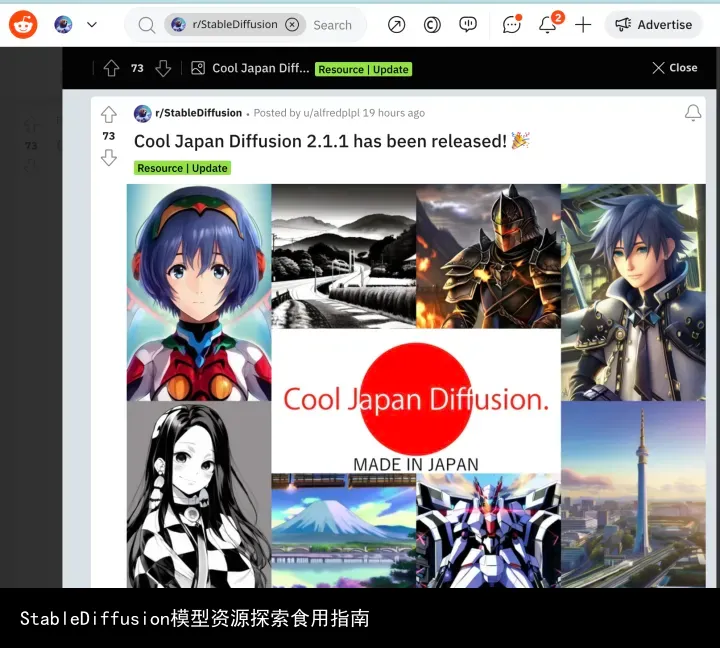Open the subreddit avatar next to post
Viewport: 720px width, 648px height.
[142, 113]
